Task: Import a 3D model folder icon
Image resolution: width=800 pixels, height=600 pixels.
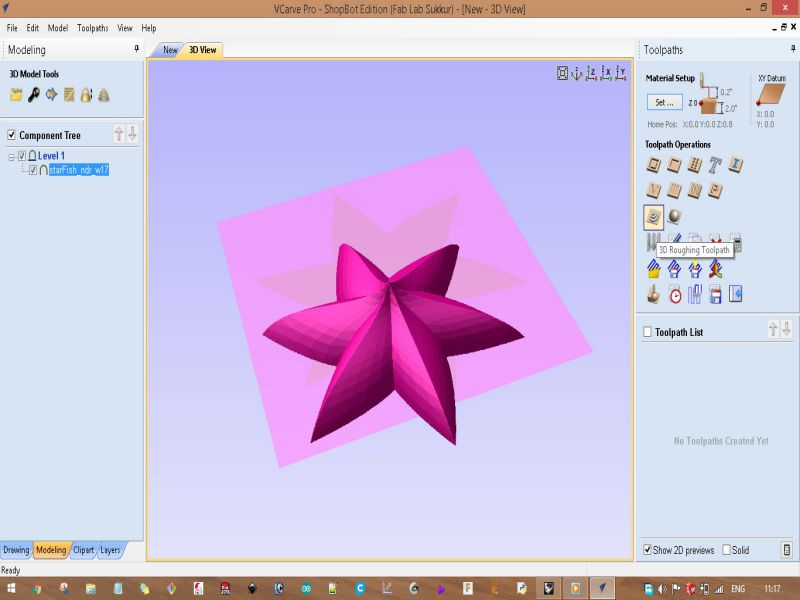Action: pos(16,95)
